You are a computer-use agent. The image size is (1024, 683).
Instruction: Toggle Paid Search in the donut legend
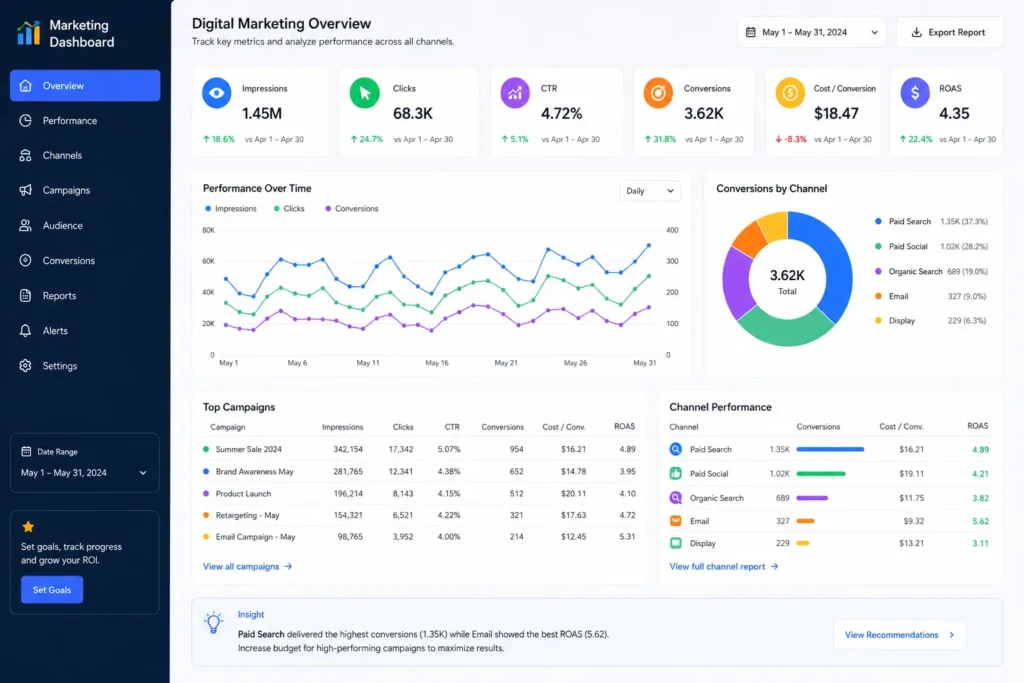click(x=903, y=221)
